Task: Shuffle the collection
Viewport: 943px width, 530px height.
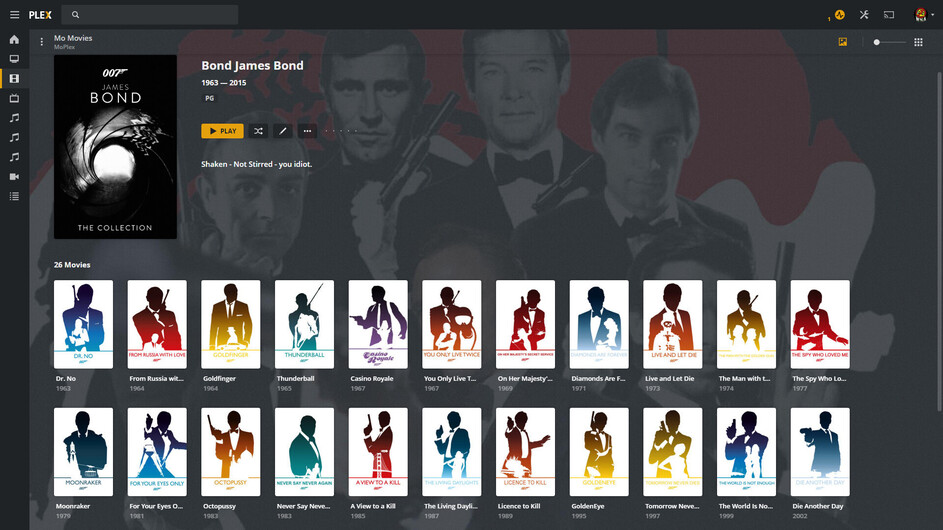Action: [258, 131]
